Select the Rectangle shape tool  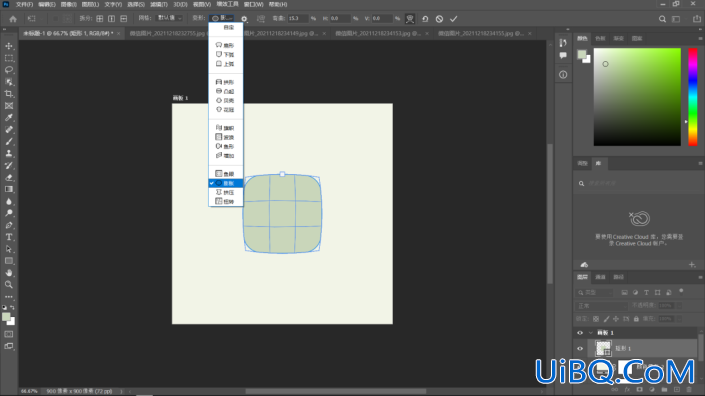click(9, 261)
